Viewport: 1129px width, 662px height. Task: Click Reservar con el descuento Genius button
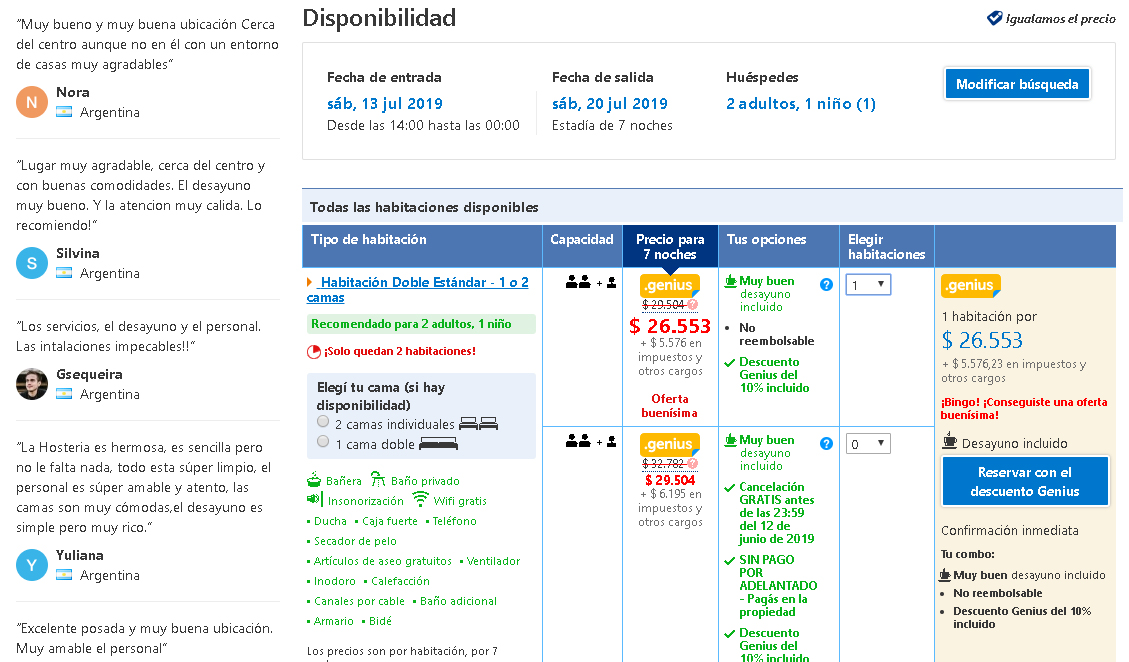pyautogui.click(x=1025, y=482)
